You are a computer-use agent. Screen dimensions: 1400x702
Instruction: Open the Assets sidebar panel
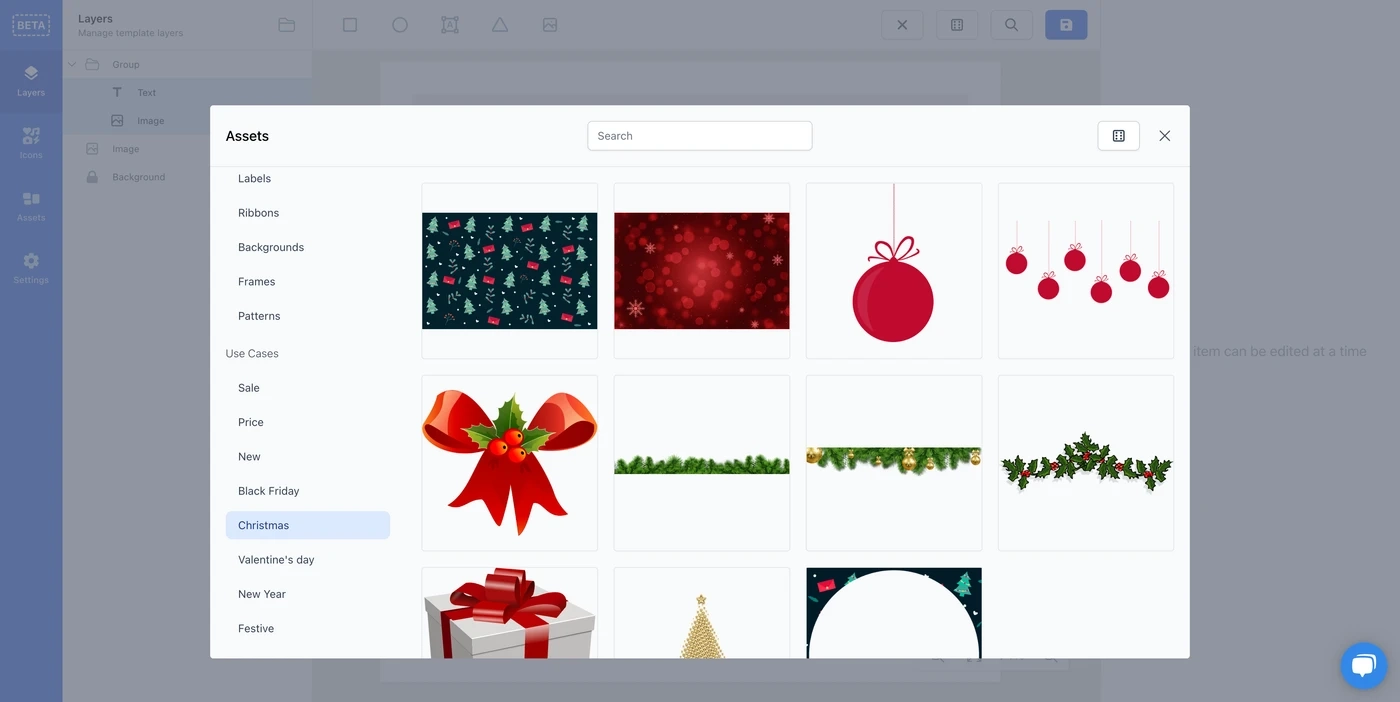pyautogui.click(x=31, y=205)
